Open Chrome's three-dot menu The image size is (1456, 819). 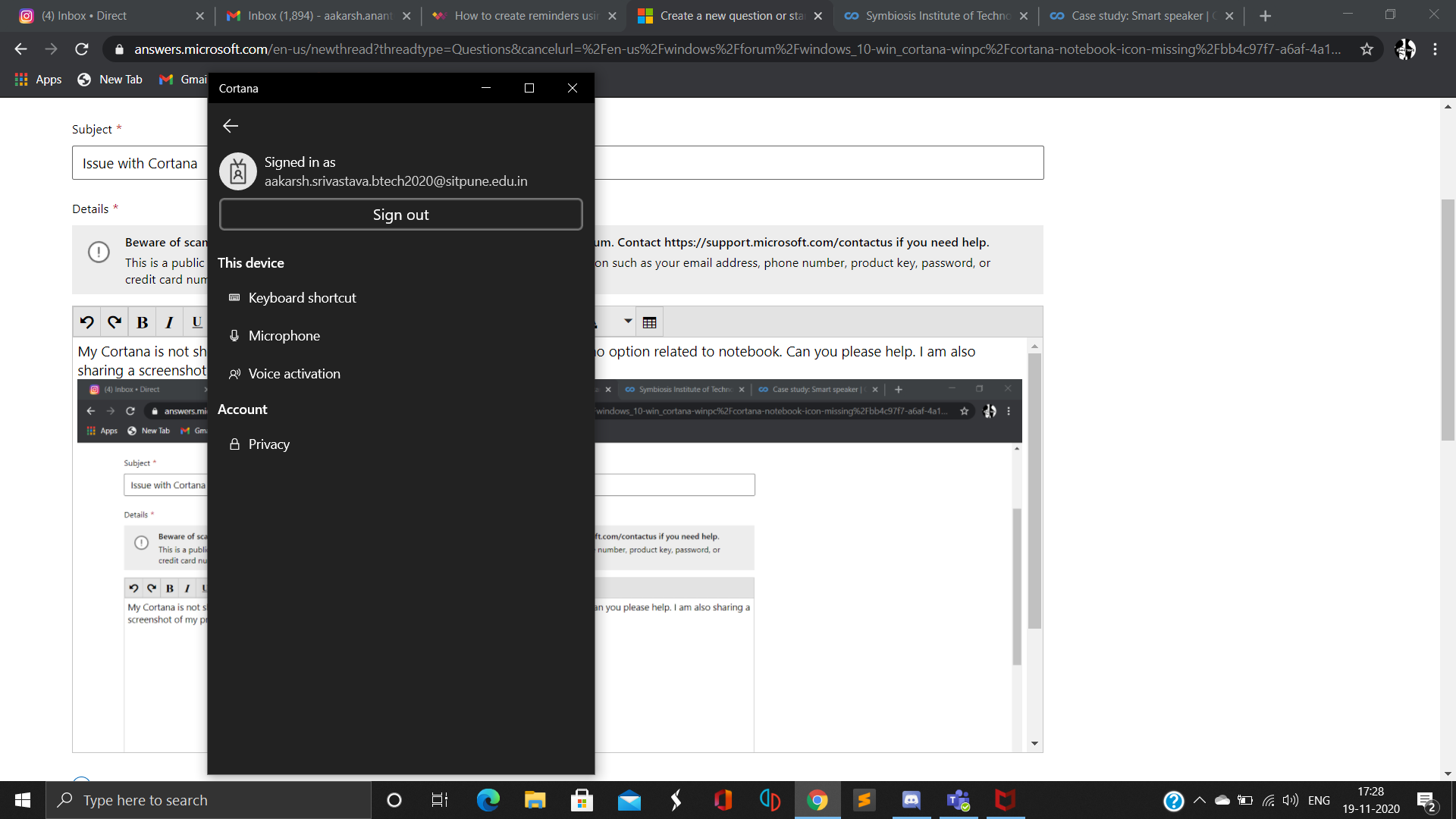coord(1436,49)
